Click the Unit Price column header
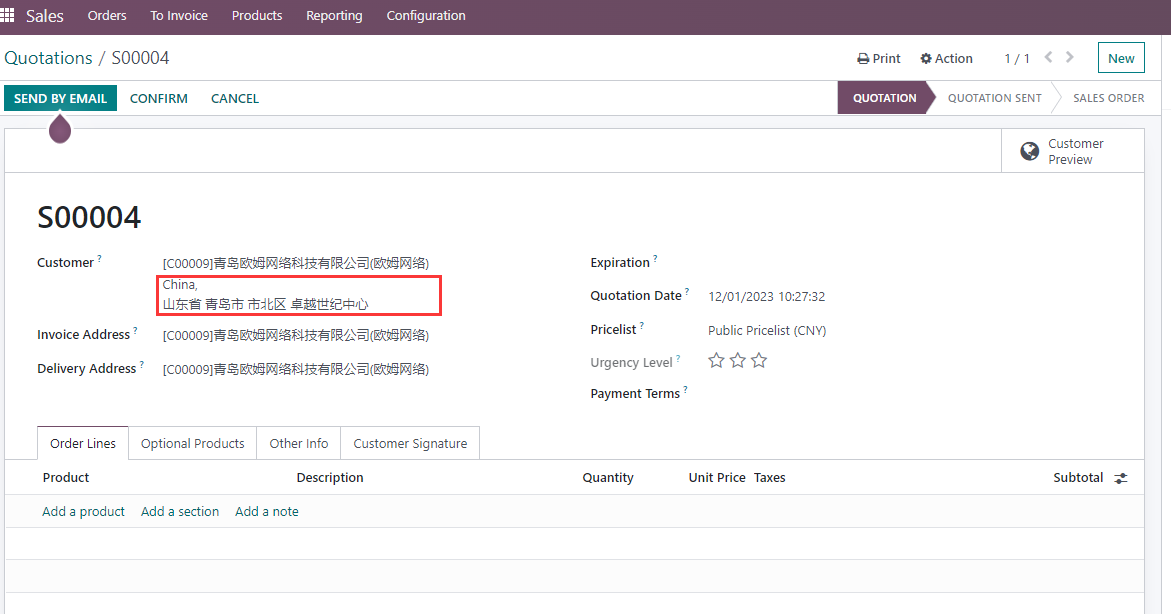1171x614 pixels. pyautogui.click(x=717, y=478)
